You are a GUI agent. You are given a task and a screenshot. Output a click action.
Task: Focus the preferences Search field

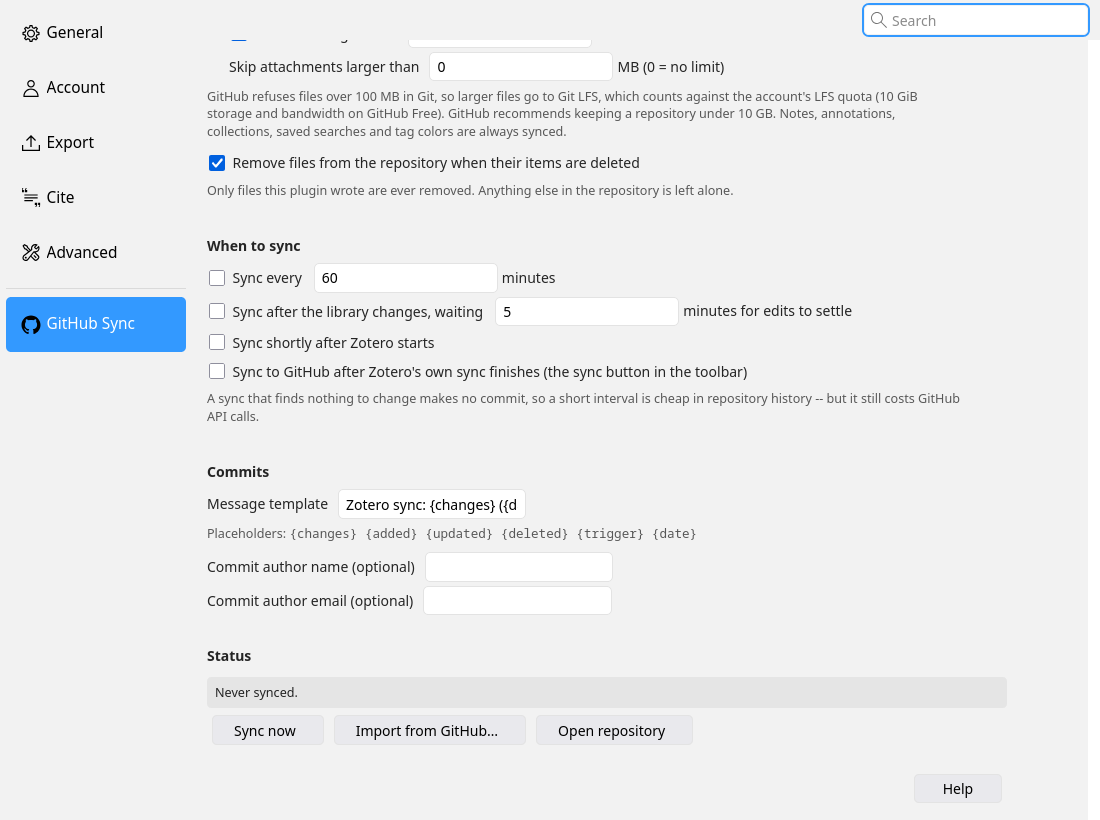pyautogui.click(x=976, y=20)
